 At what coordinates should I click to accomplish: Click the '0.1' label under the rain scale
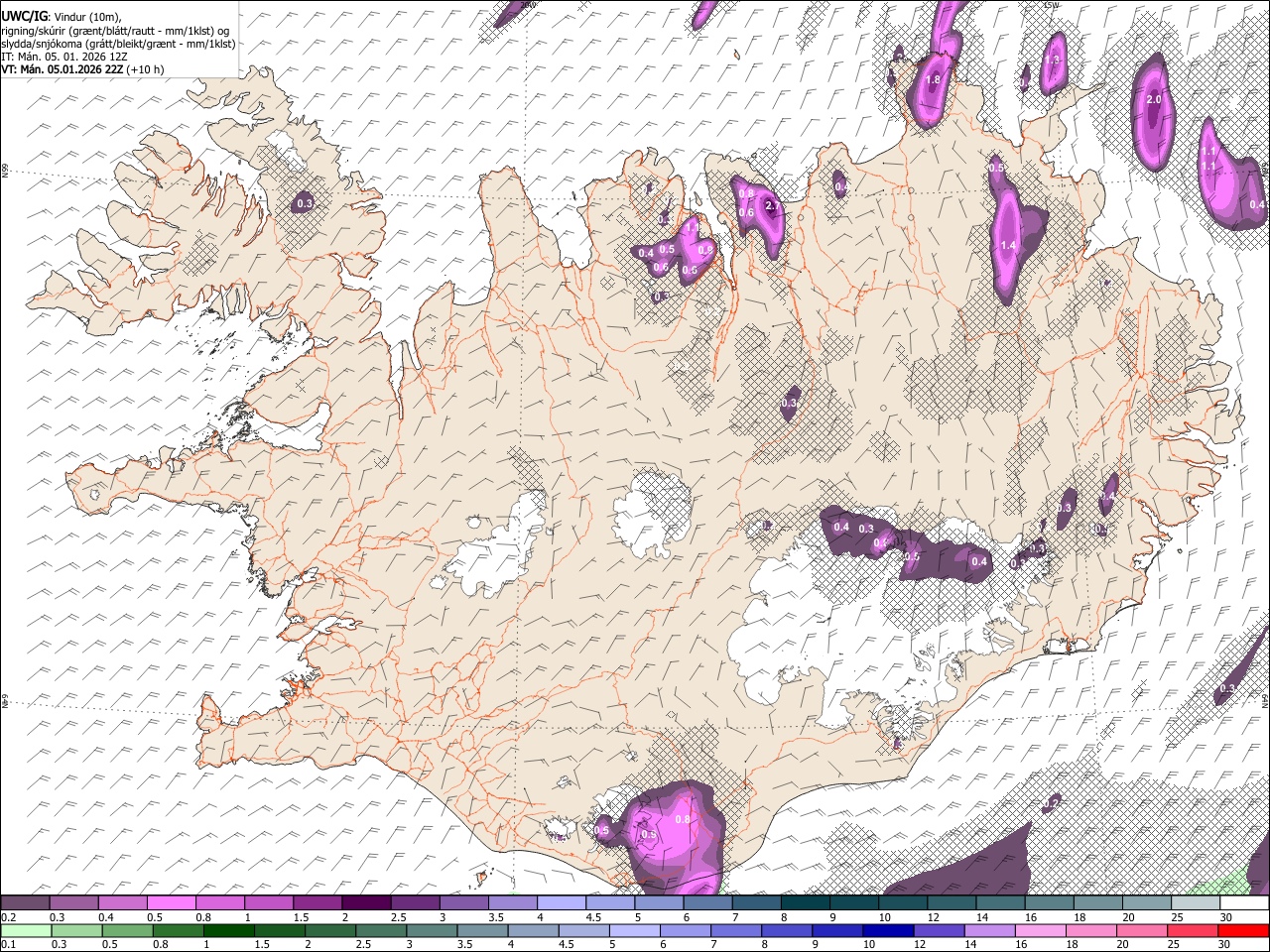pyautogui.click(x=8, y=945)
